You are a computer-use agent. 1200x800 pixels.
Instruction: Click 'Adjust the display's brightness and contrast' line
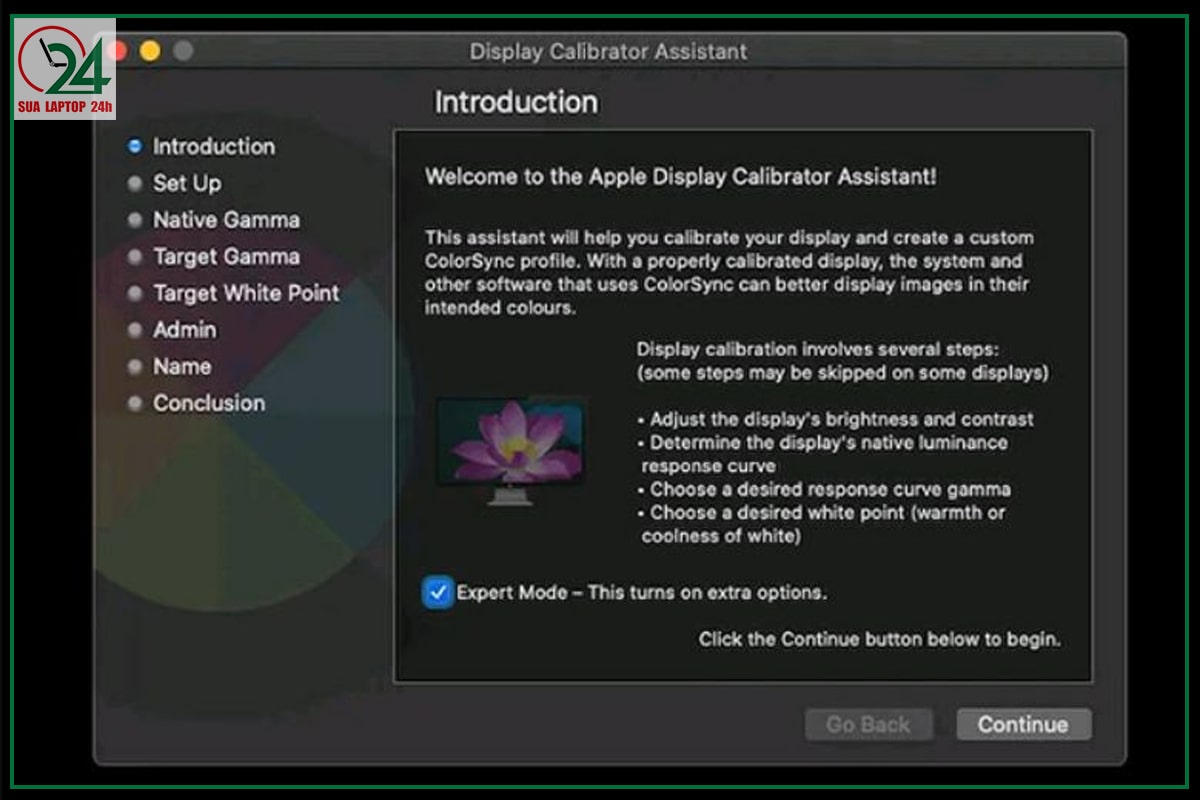pyautogui.click(x=836, y=419)
